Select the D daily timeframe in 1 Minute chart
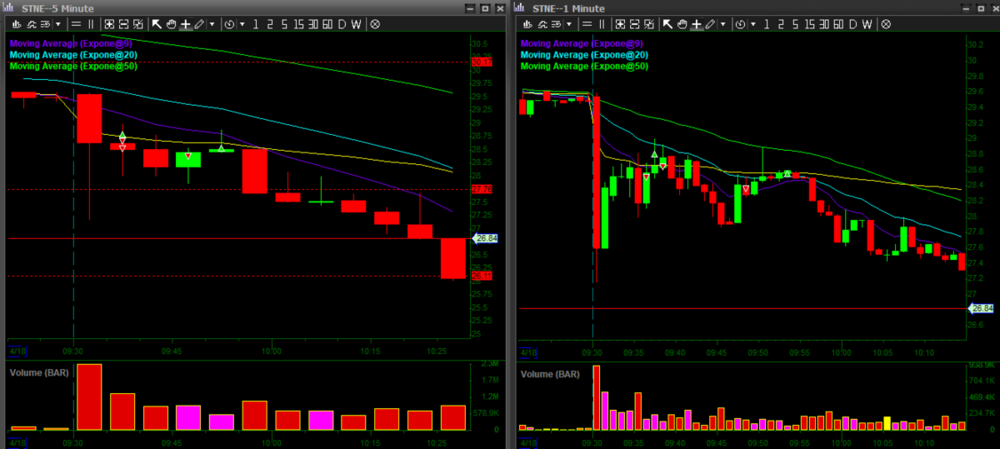The height and width of the screenshot is (449, 1000). pyautogui.click(x=851, y=23)
